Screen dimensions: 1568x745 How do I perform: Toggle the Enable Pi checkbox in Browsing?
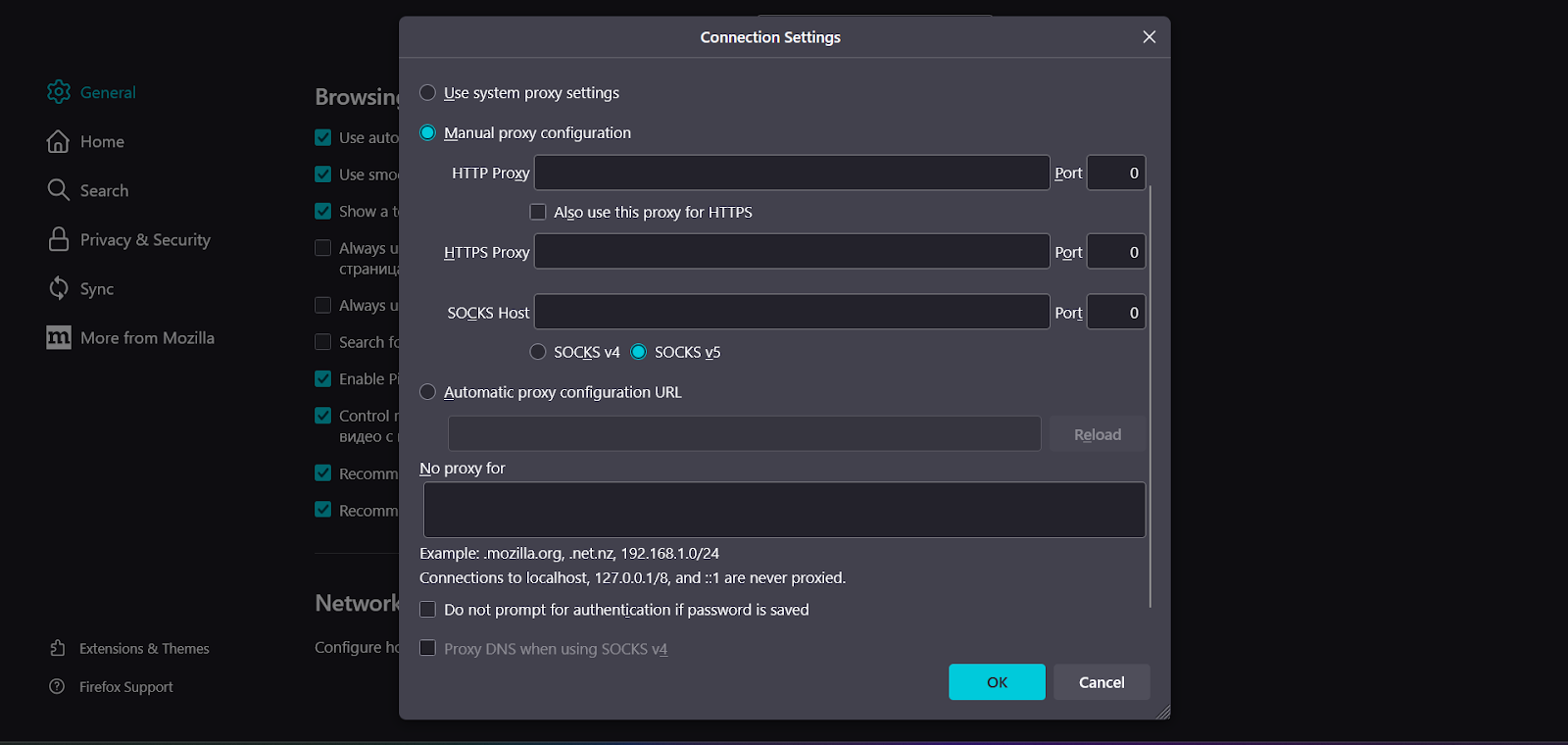pyautogui.click(x=322, y=378)
